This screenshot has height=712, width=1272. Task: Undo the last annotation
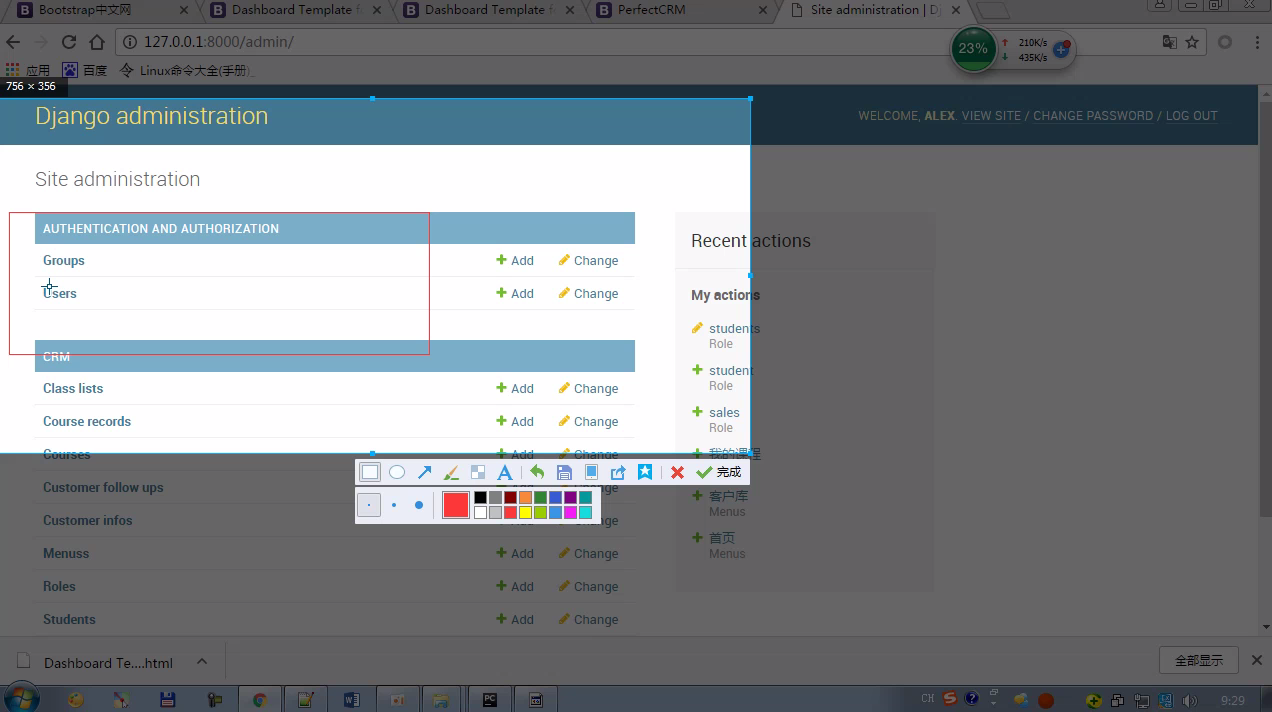coord(537,472)
